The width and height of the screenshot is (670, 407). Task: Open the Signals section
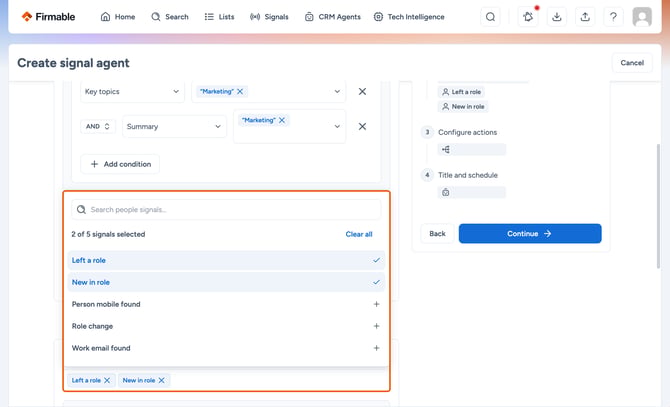click(x=269, y=17)
